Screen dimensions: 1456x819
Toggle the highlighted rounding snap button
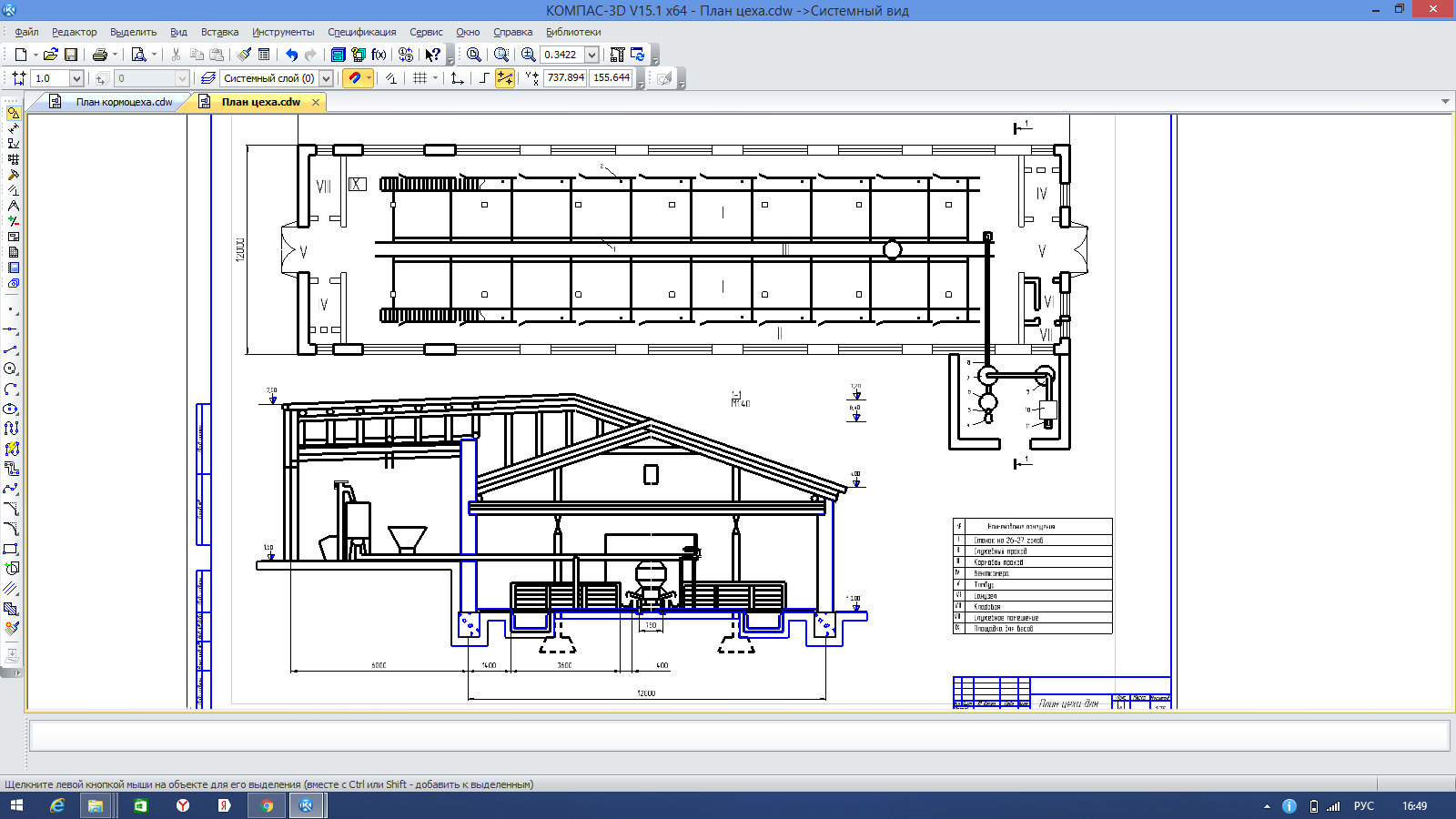click(504, 78)
